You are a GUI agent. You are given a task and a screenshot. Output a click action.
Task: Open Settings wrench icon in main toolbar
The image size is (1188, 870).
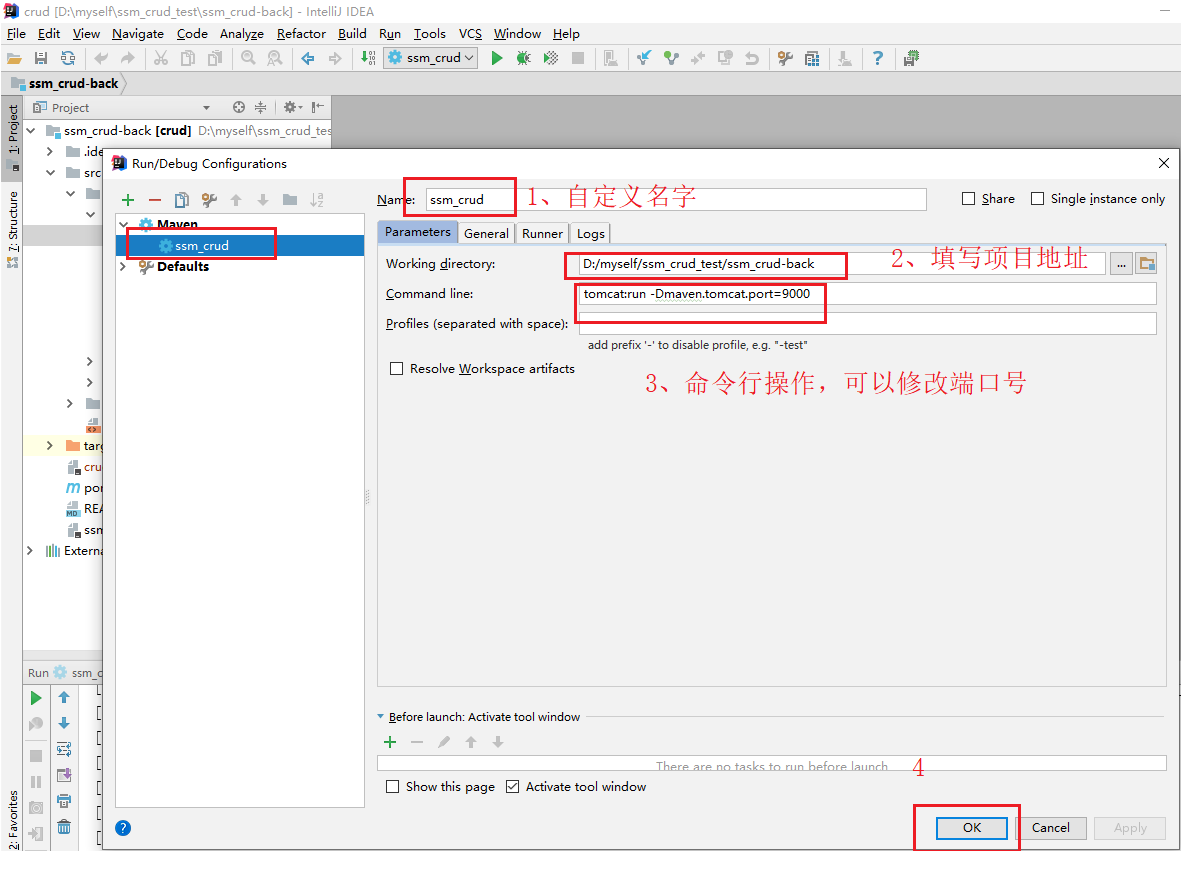(x=785, y=58)
